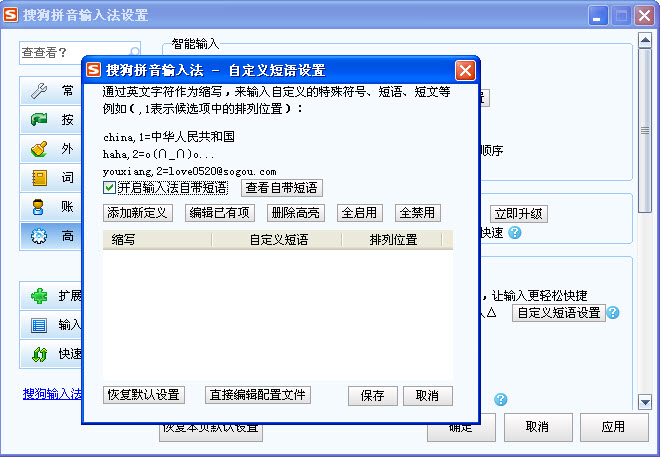
Task: Minimize the Sogou settings window
Action: coord(598,16)
